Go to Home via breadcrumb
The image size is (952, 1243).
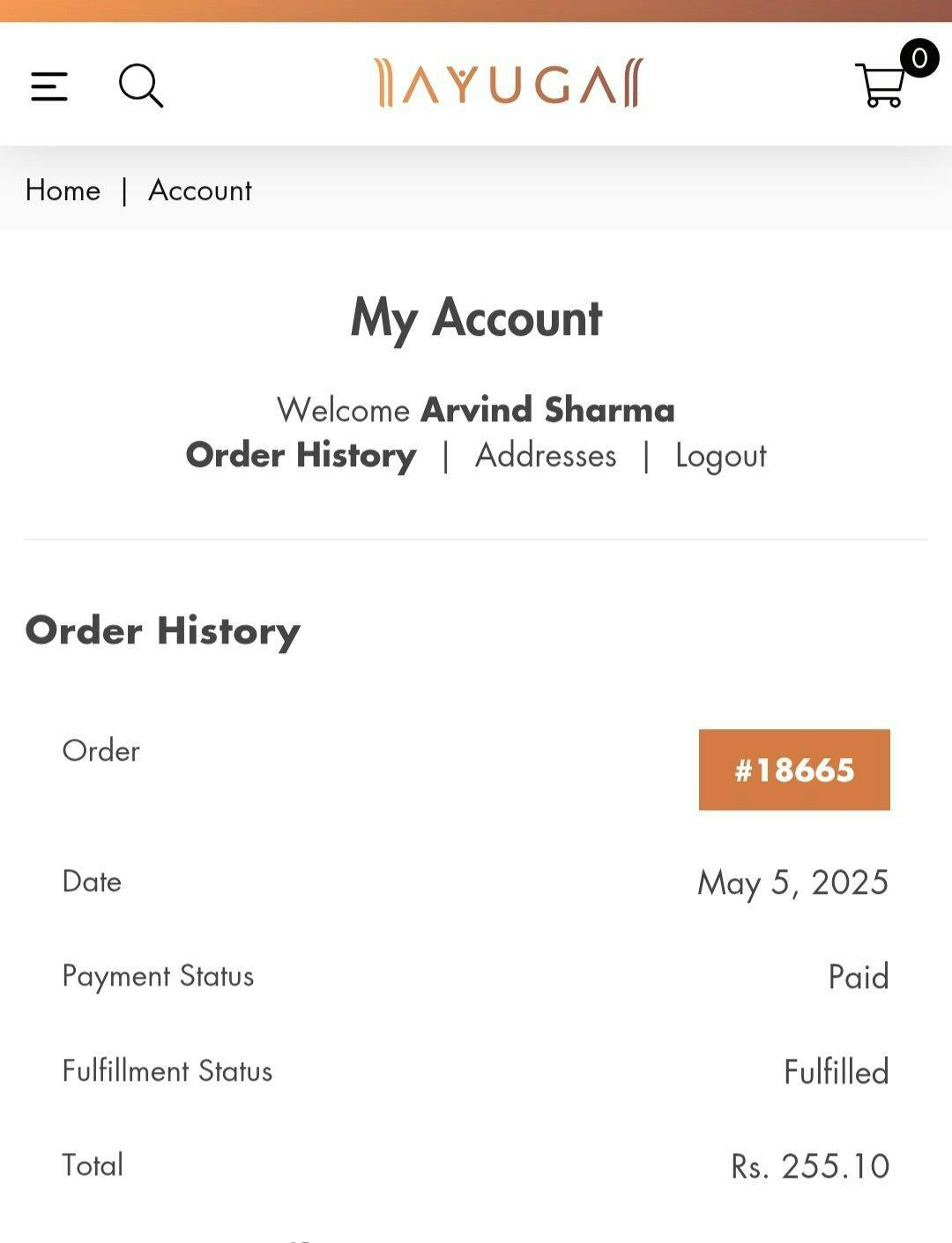tap(63, 190)
